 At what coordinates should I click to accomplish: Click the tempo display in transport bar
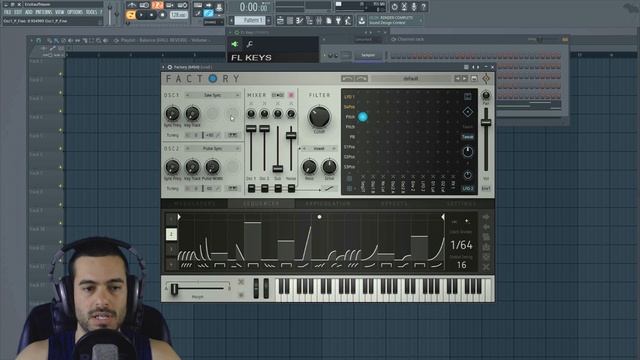coord(178,15)
